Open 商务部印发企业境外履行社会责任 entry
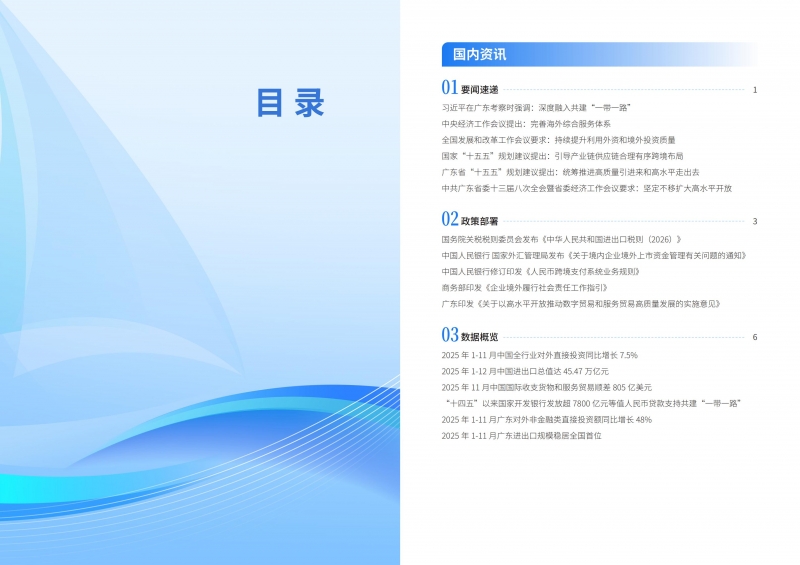800x565 pixels. click(x=523, y=287)
